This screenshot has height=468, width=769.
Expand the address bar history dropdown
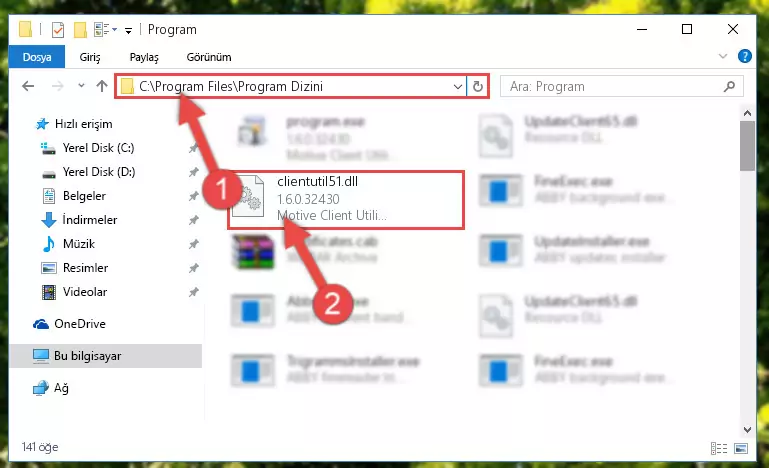point(458,87)
